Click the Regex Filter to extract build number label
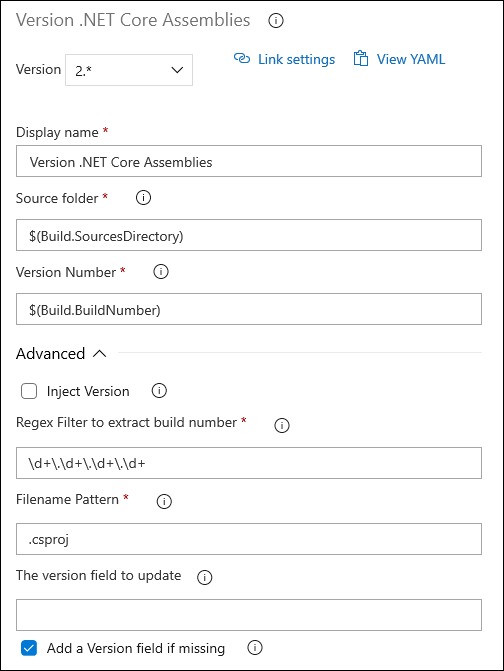The height and width of the screenshot is (671, 504). (126, 422)
